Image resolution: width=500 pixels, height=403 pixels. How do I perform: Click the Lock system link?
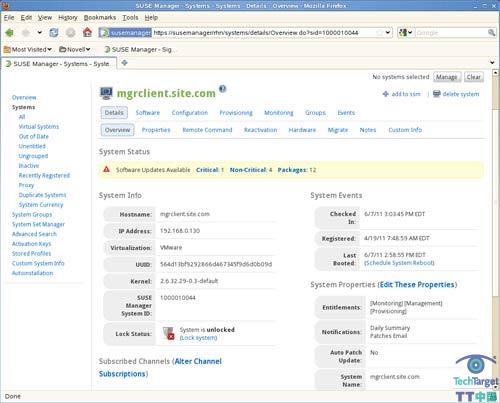click(198, 338)
